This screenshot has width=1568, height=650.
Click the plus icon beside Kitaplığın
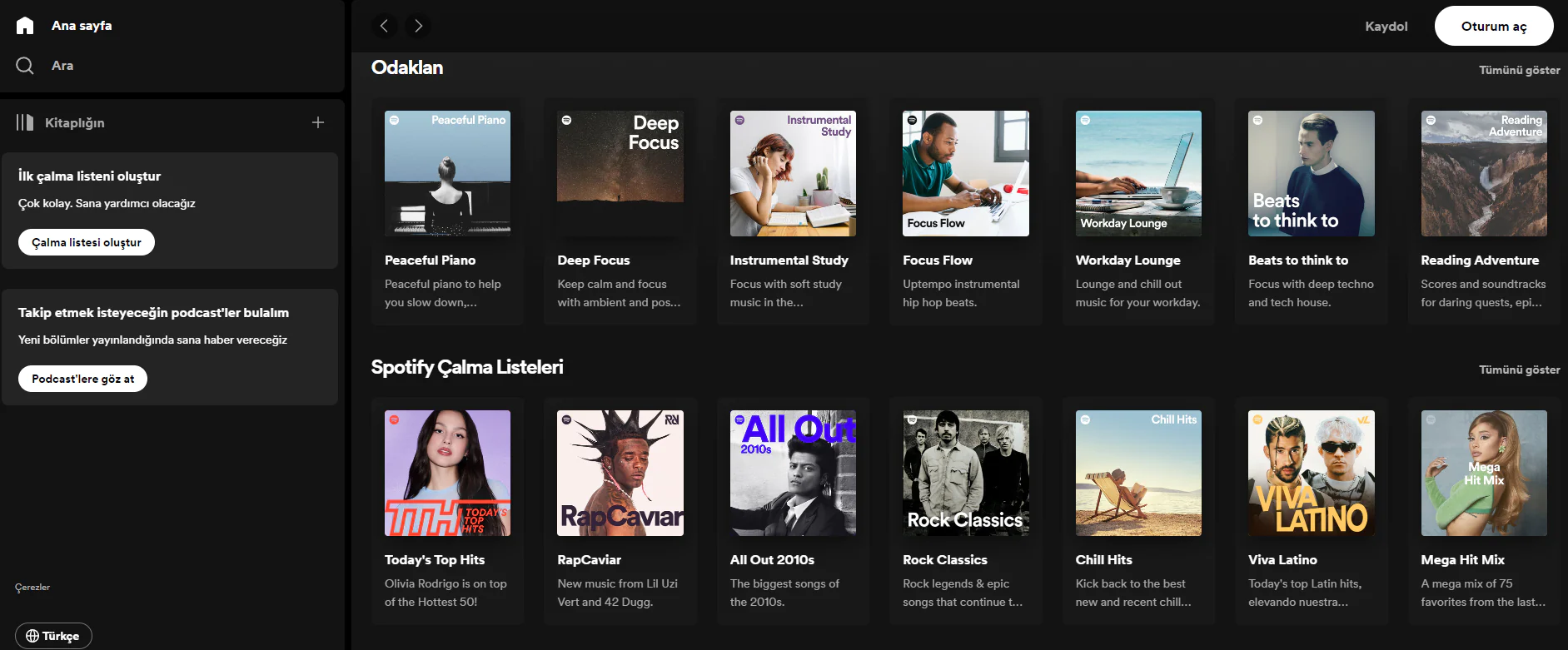click(x=318, y=122)
